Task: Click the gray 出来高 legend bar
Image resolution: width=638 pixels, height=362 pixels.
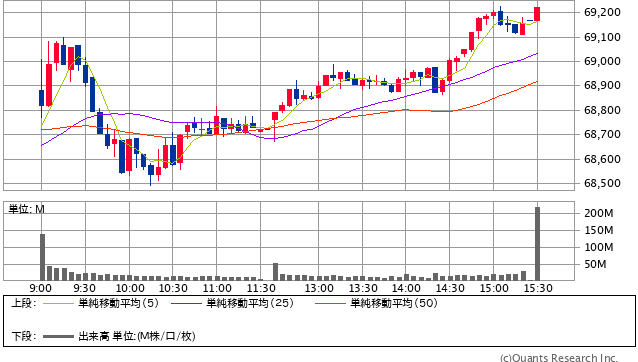Action: (x=59, y=336)
